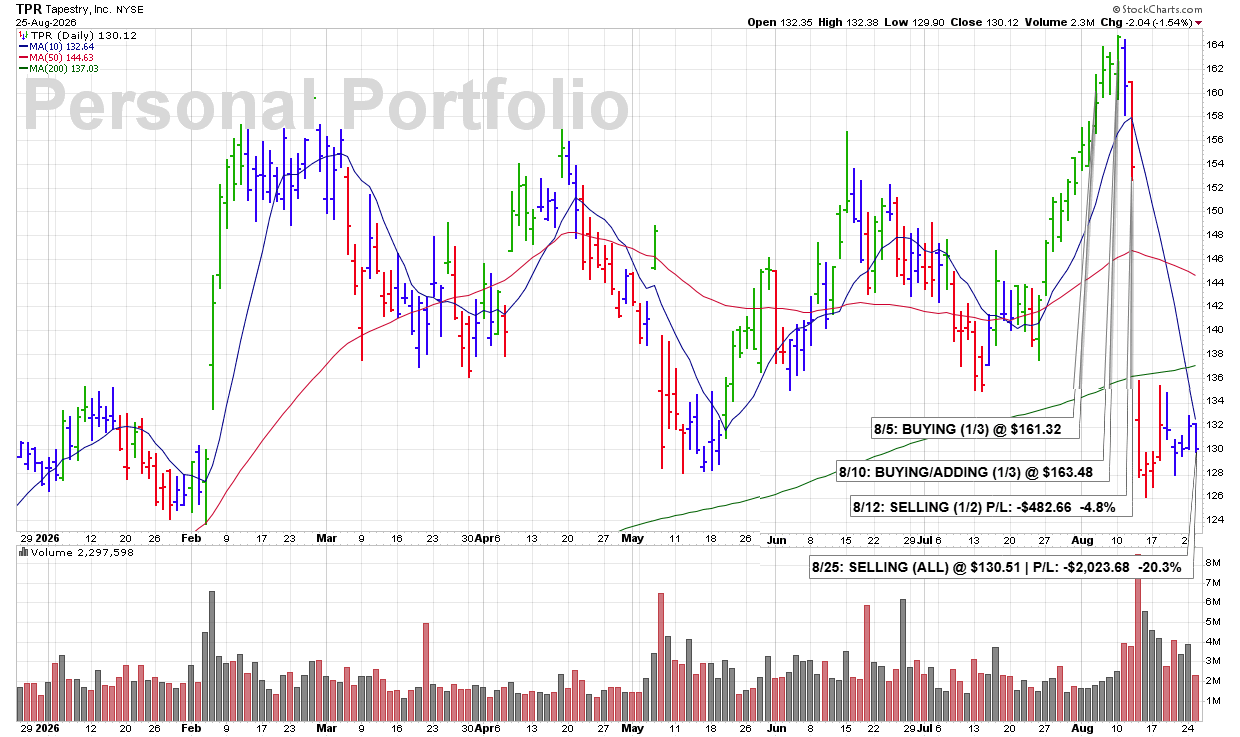
Task: Click the red down arrow beside Chg
Action: 1198,22
